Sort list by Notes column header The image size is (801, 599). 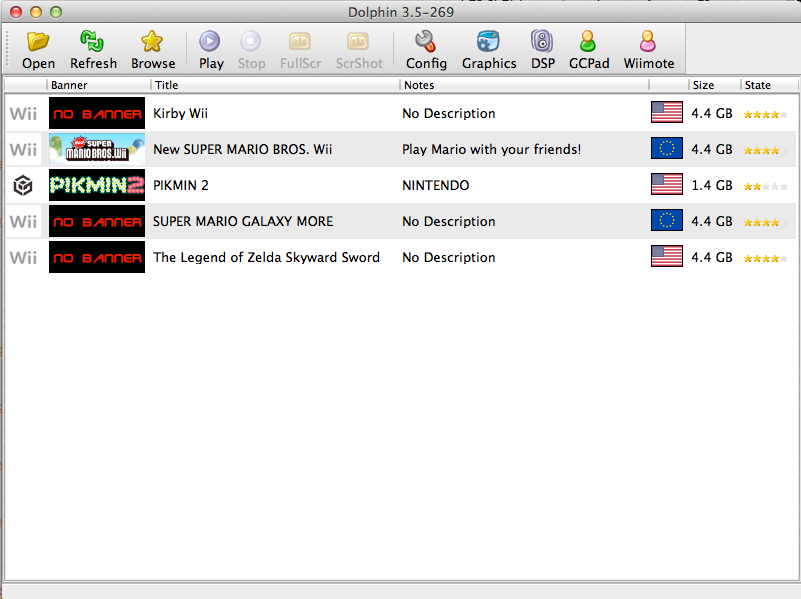coord(524,85)
